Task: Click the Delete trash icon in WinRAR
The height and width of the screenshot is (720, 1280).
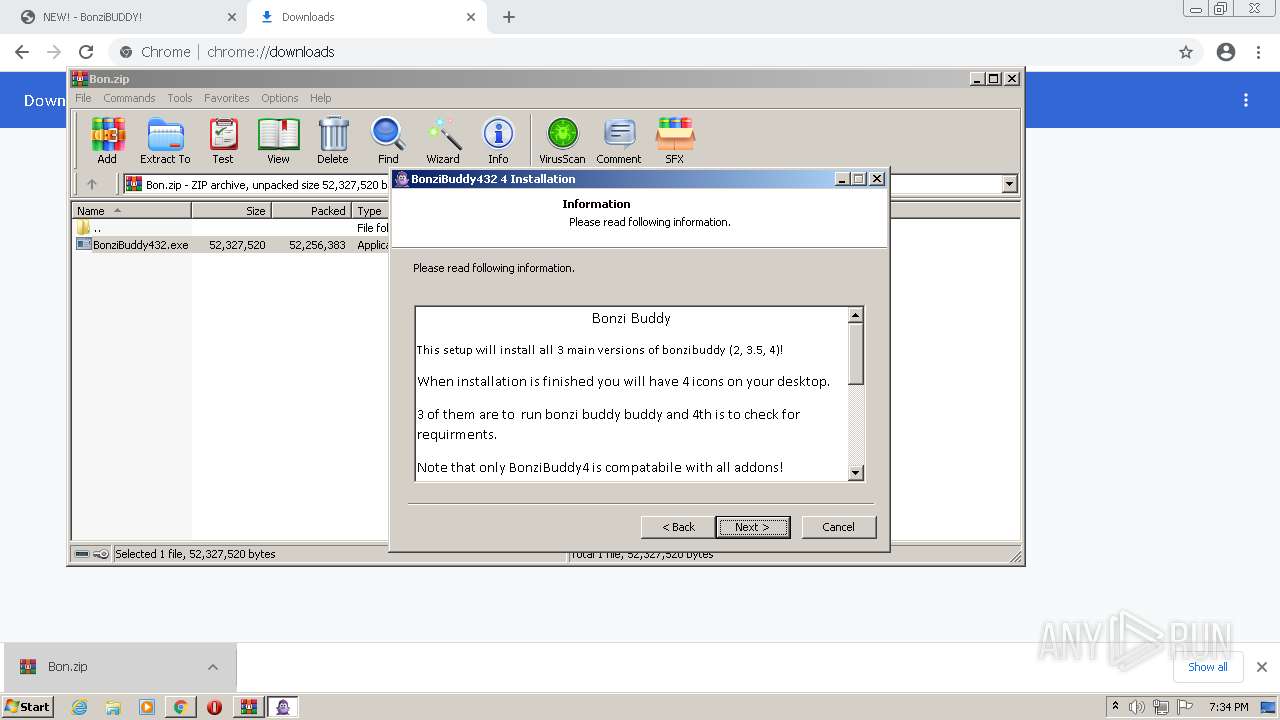Action: click(x=333, y=140)
